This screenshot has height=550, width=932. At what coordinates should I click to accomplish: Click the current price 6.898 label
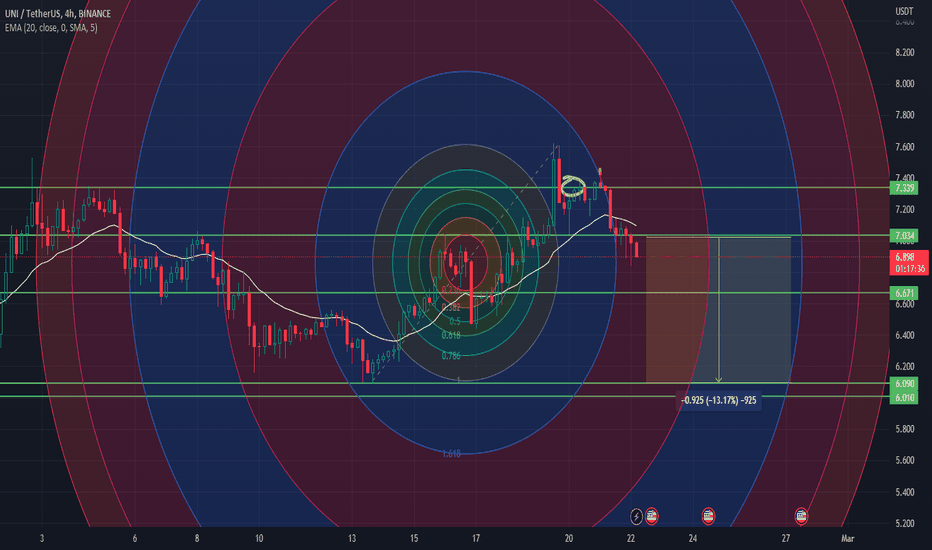tap(904, 257)
